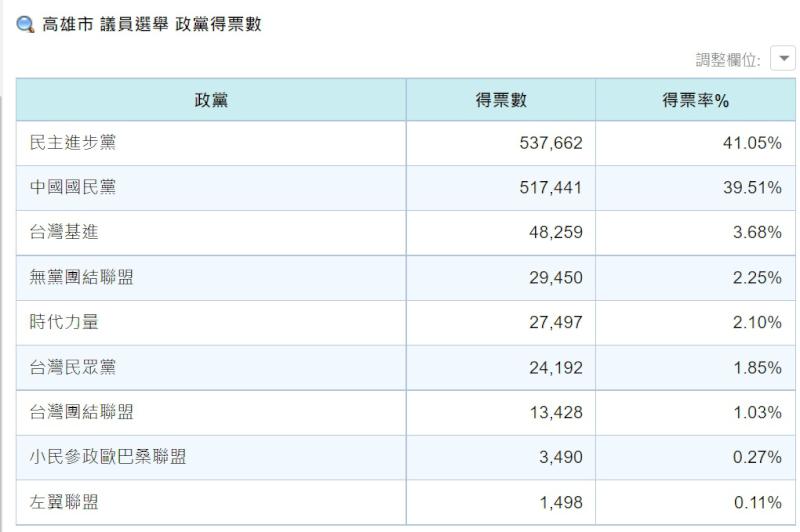
Task: Click the 台灣基進 row name
Action: pos(64,233)
